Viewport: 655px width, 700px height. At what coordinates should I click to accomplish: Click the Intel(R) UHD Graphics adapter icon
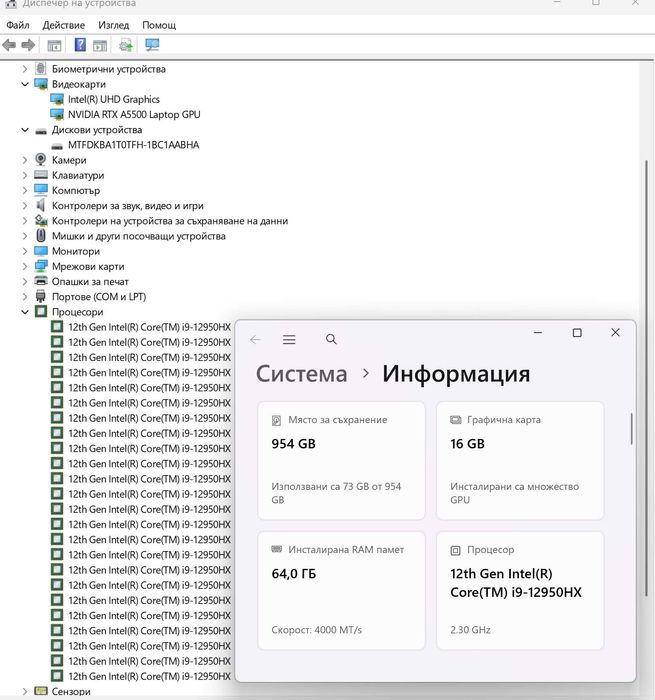[57, 99]
